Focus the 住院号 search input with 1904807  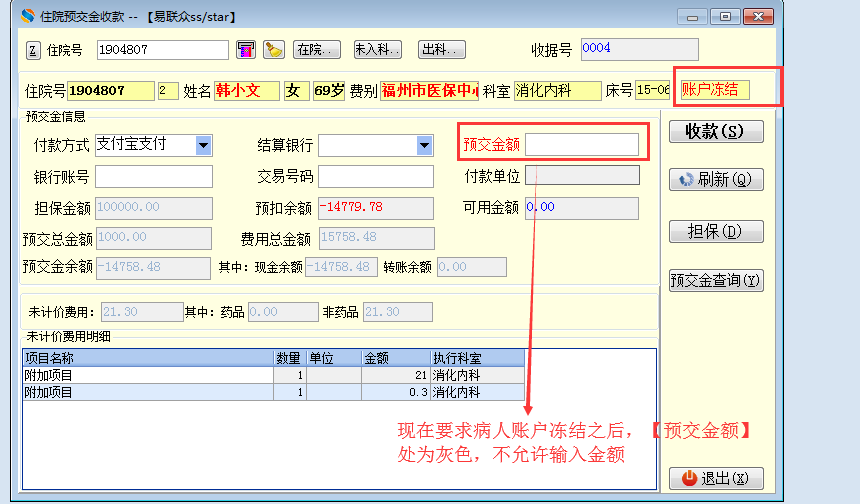coord(162,50)
